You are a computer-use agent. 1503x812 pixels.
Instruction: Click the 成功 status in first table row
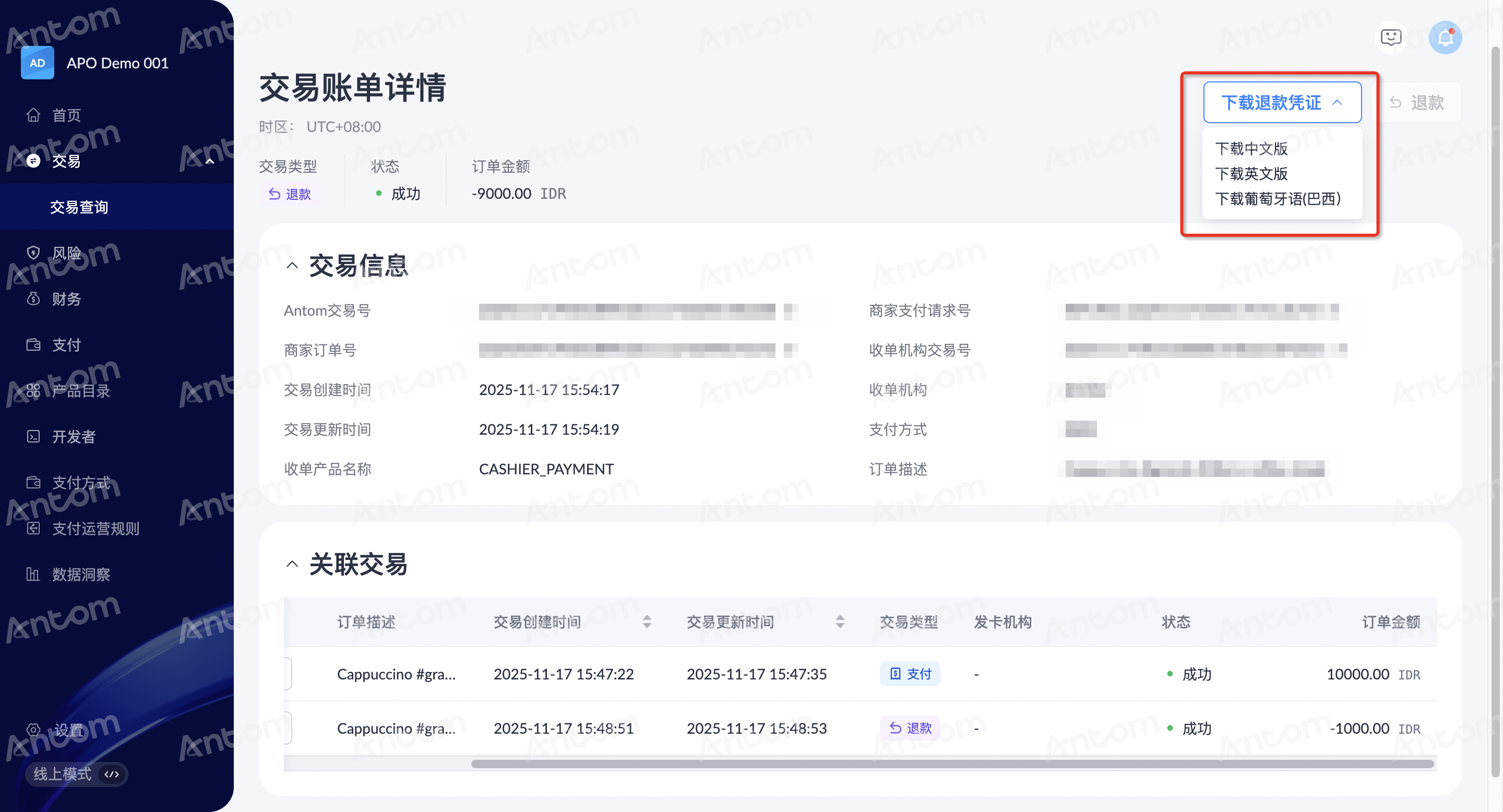coord(1190,674)
